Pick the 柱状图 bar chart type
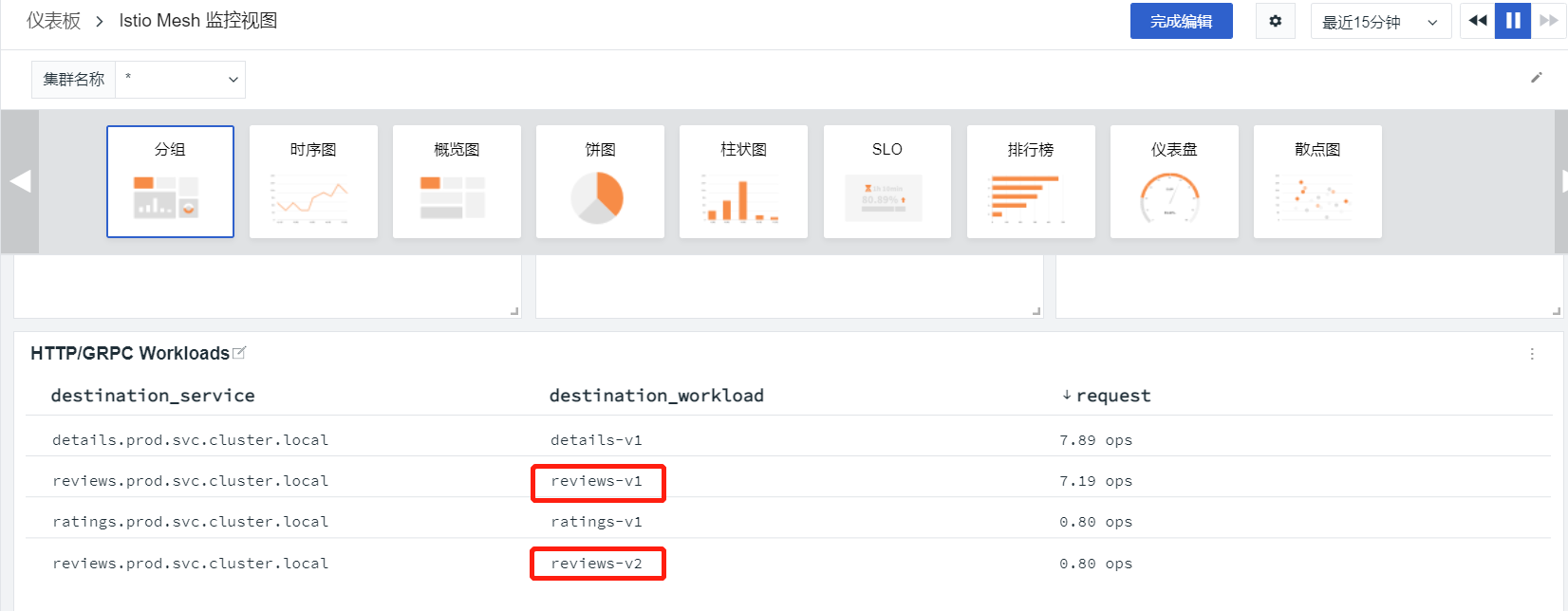 (743, 181)
